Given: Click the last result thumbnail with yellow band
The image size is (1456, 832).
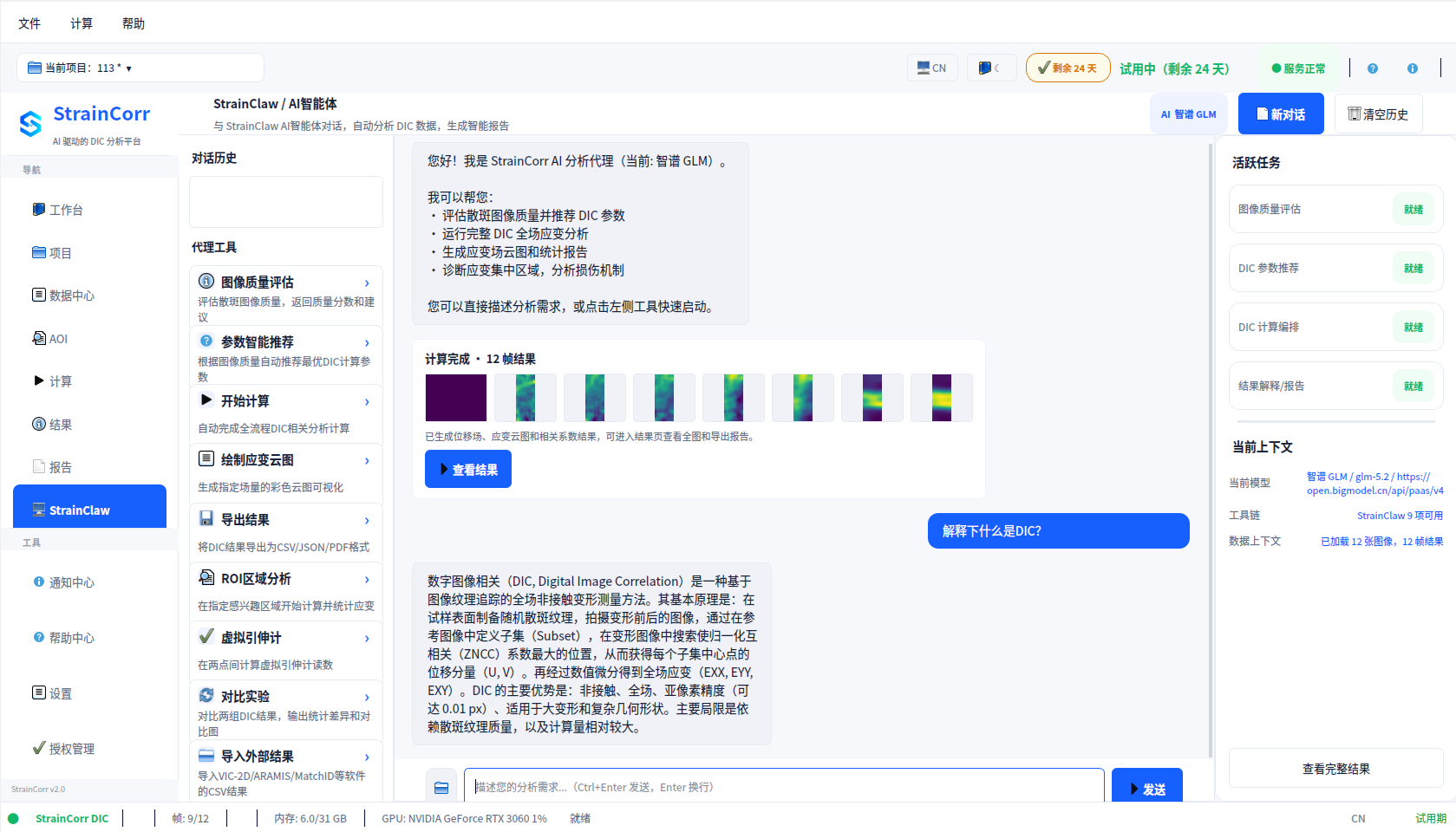Looking at the screenshot, I should pyautogui.click(x=942, y=398).
